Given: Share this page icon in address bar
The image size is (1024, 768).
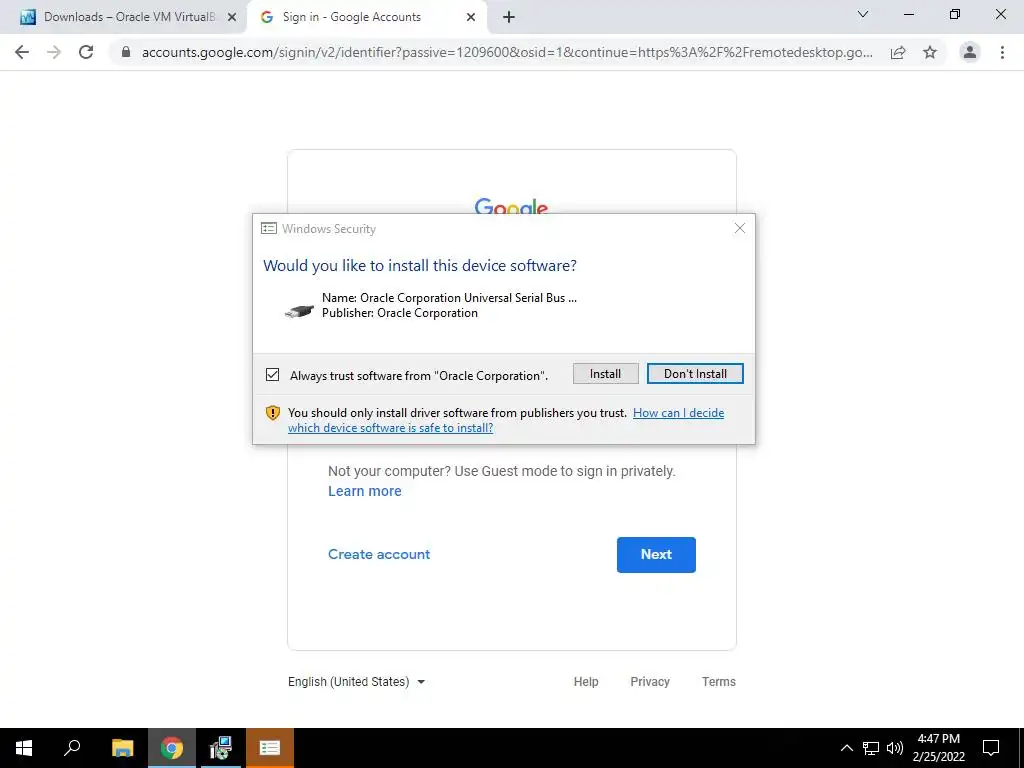Looking at the screenshot, I should tap(898, 52).
